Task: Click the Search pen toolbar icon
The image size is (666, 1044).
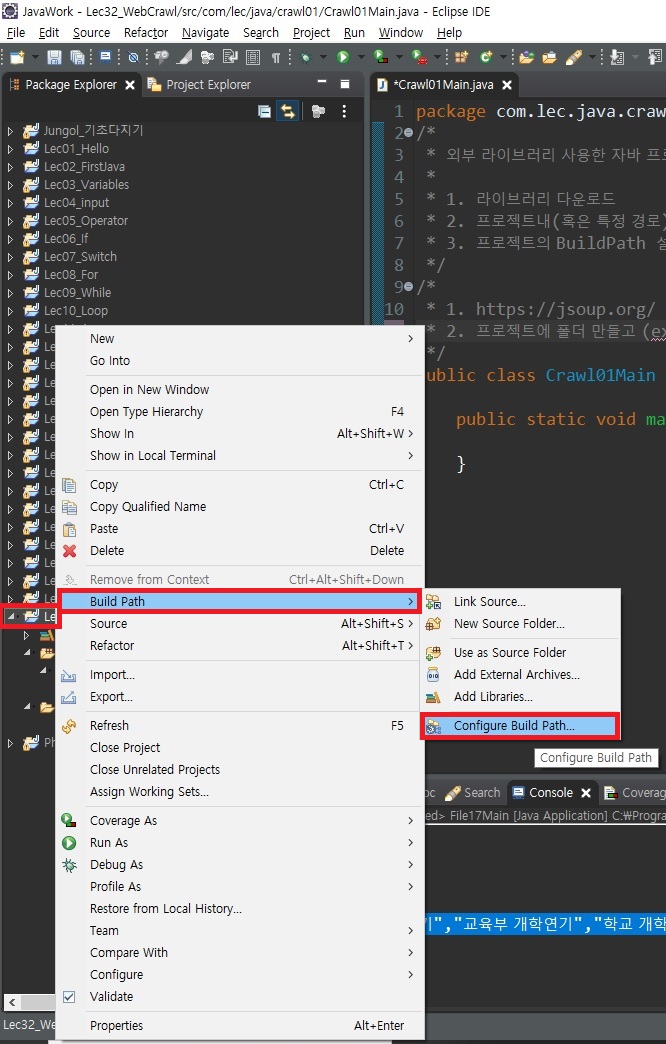Action: pyautogui.click(x=573, y=57)
